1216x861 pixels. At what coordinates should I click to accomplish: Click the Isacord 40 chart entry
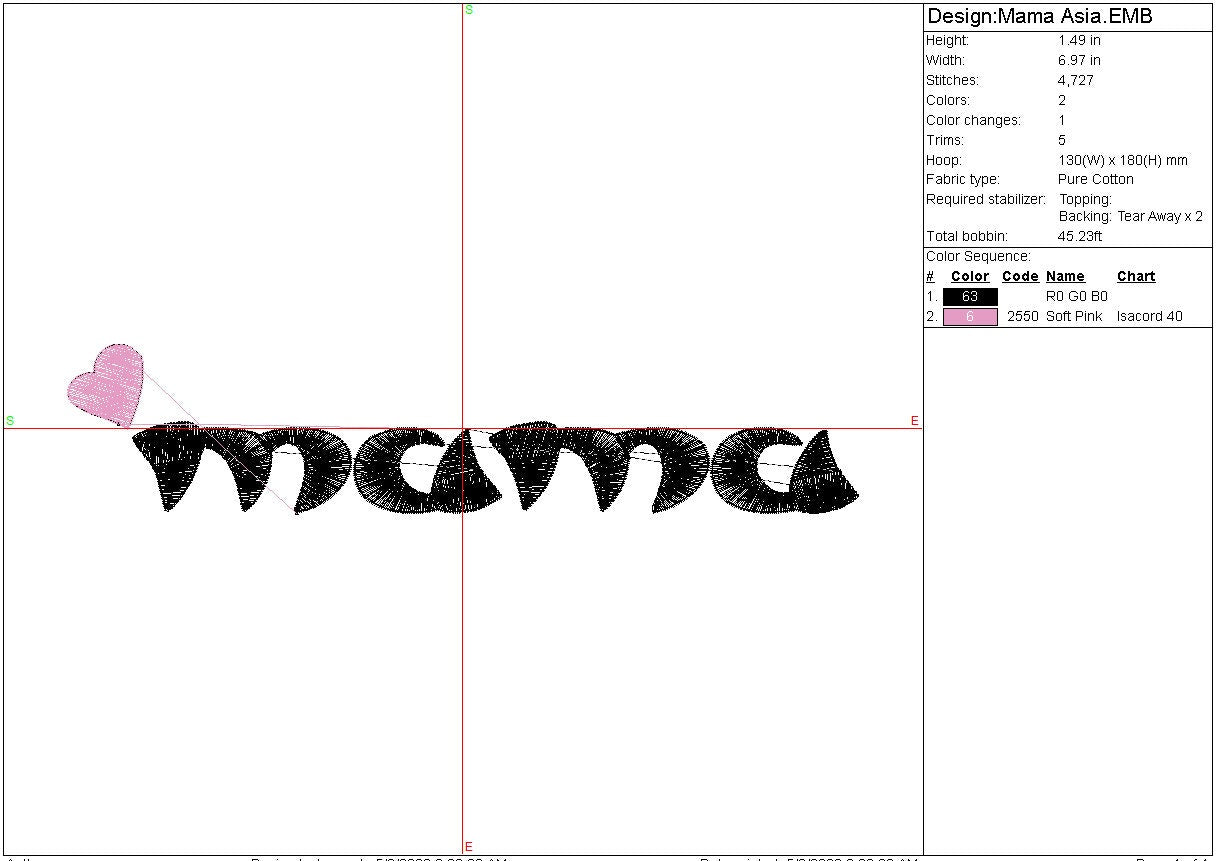pos(1149,317)
